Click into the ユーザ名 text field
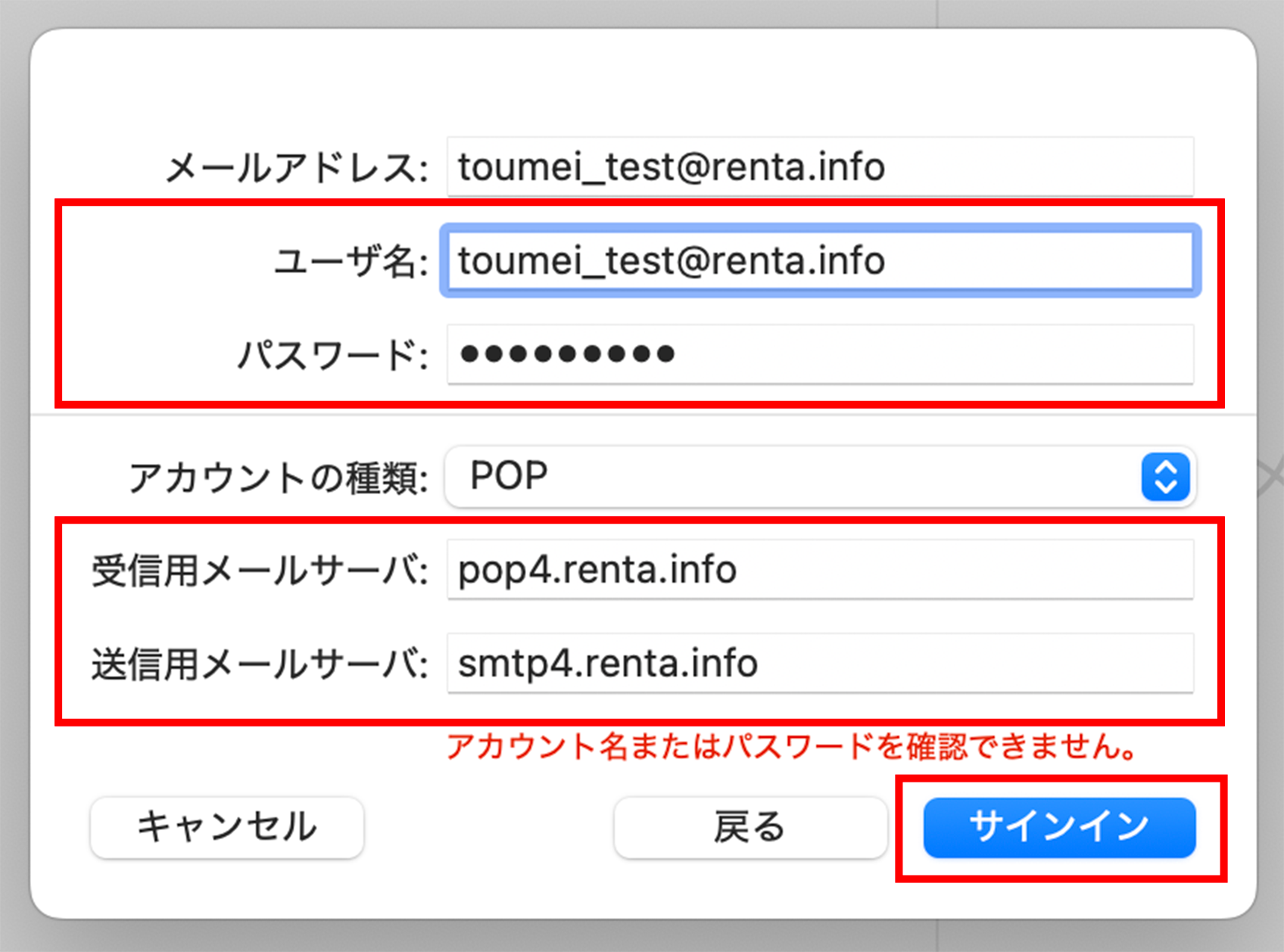 (820, 261)
